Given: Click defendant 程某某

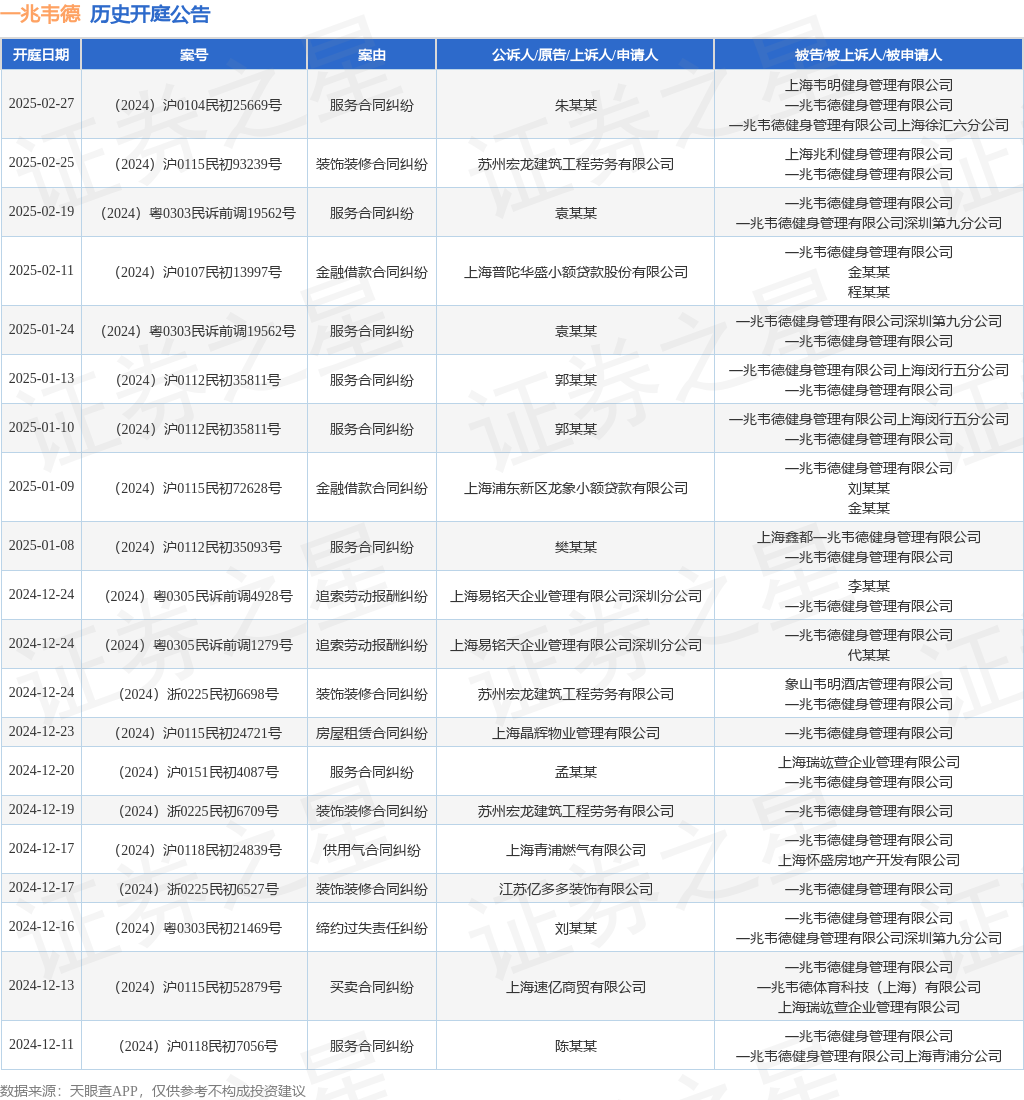Looking at the screenshot, I should pos(869,292).
